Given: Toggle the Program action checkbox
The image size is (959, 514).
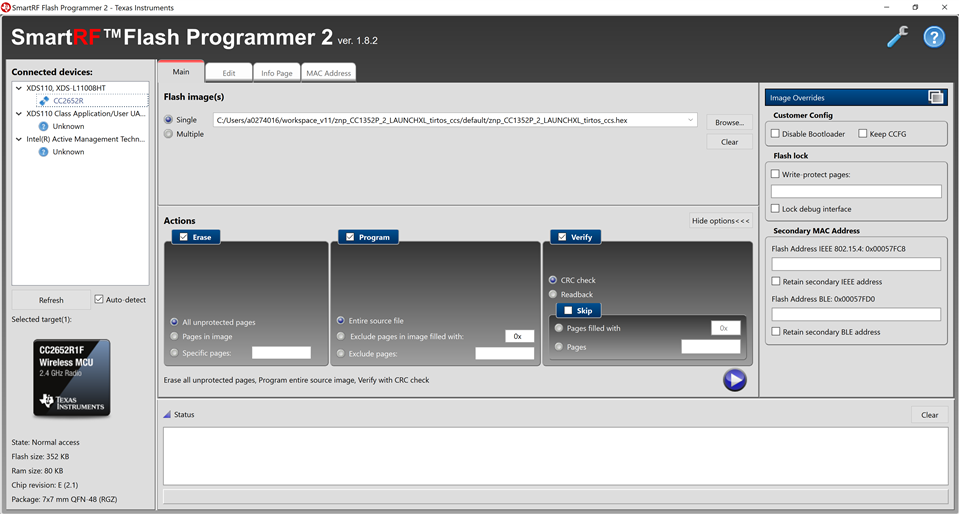Looking at the screenshot, I should (350, 237).
